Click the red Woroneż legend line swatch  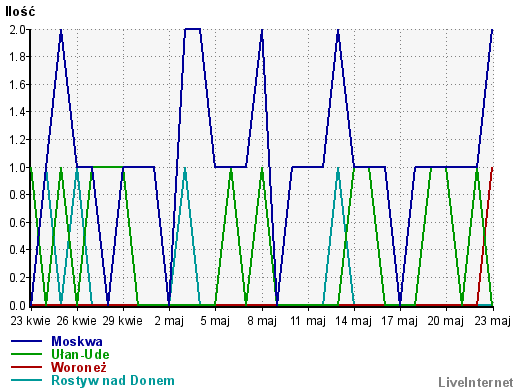point(26,367)
